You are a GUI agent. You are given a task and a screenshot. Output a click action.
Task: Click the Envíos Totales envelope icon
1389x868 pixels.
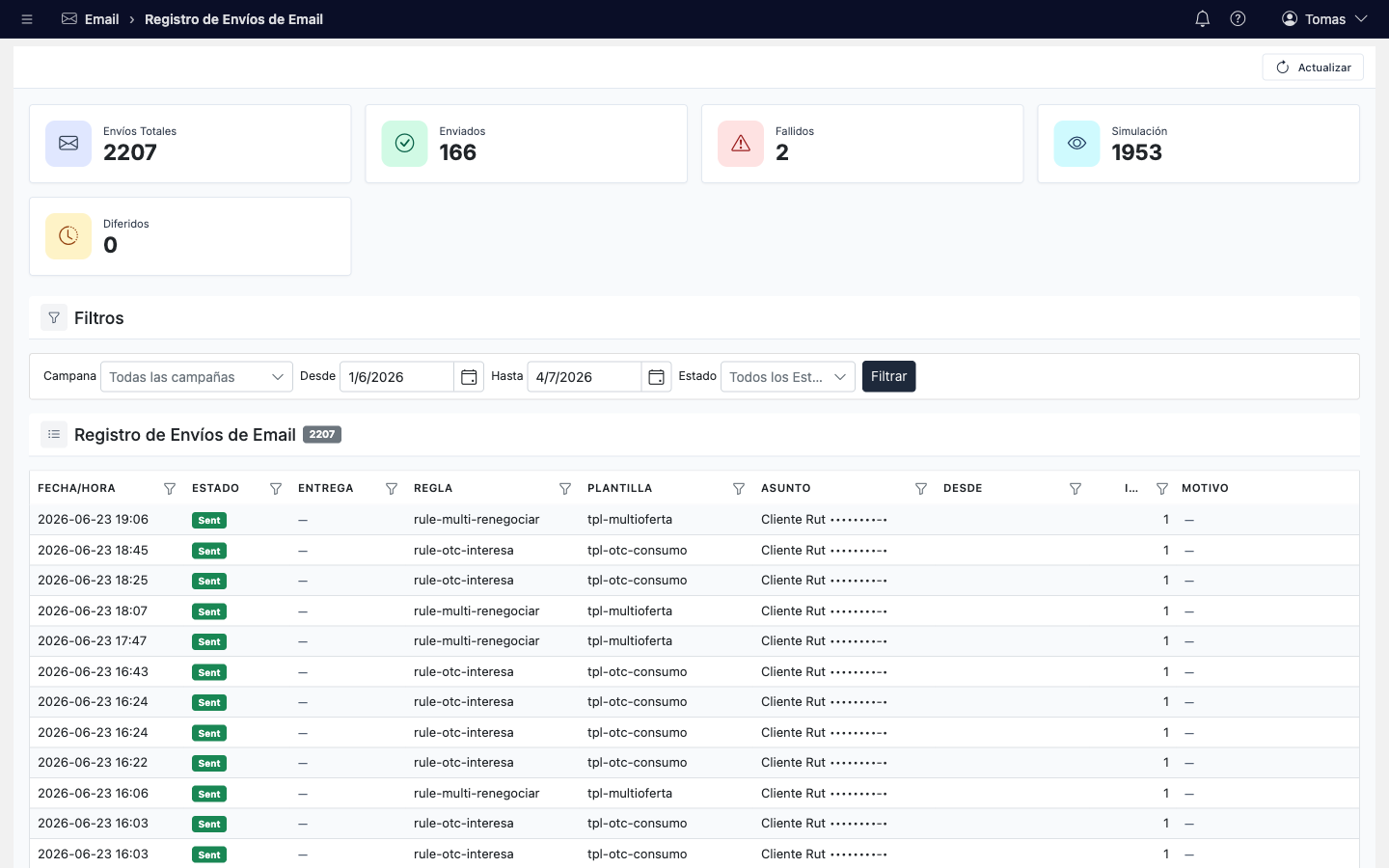68,144
